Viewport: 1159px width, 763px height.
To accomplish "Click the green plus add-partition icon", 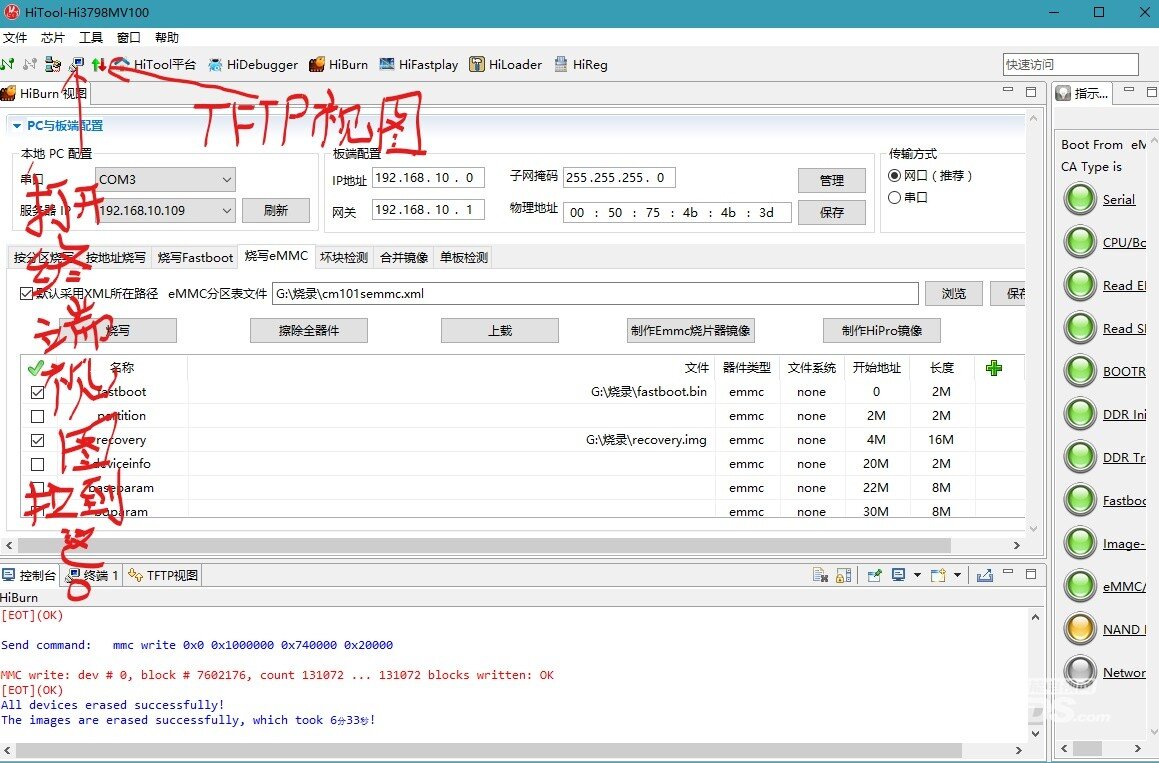I will (x=994, y=367).
